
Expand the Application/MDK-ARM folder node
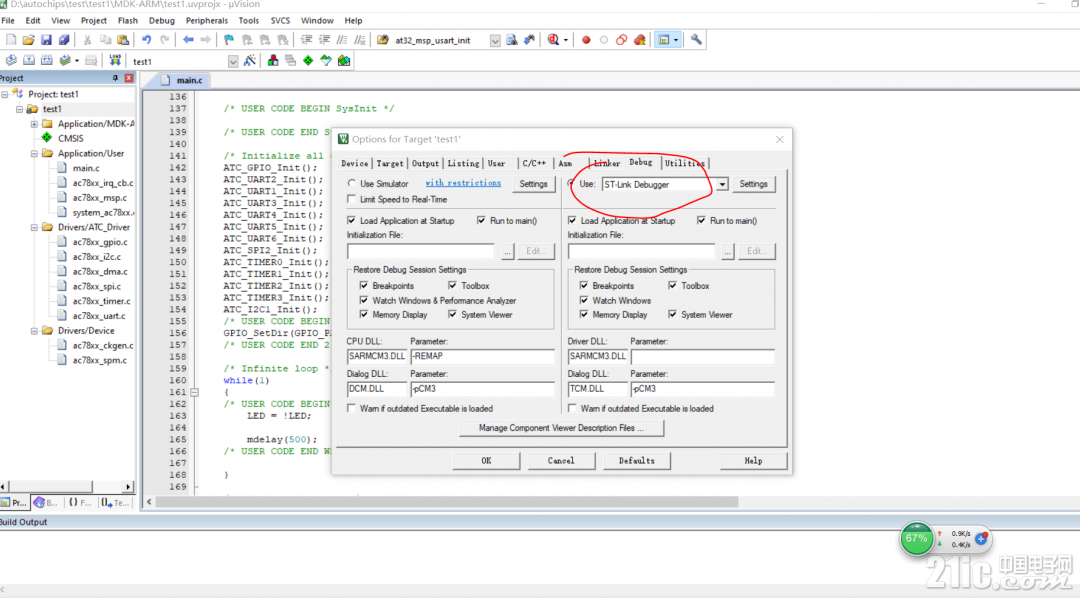coord(34,124)
